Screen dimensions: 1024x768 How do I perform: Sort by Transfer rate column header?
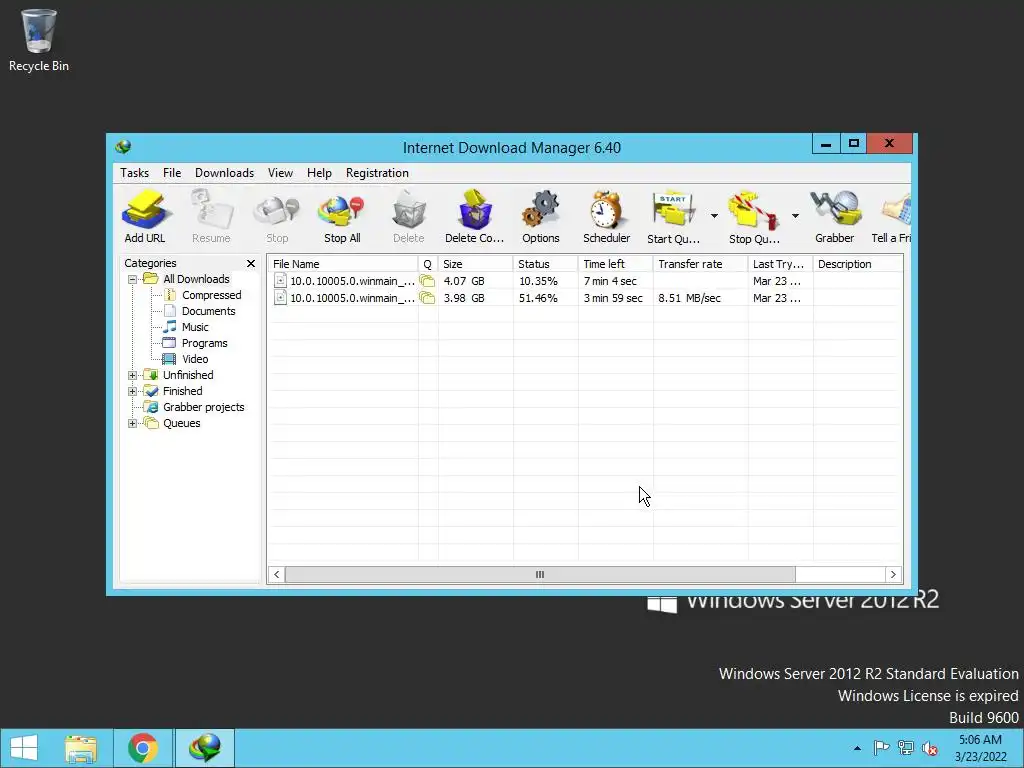coord(700,264)
